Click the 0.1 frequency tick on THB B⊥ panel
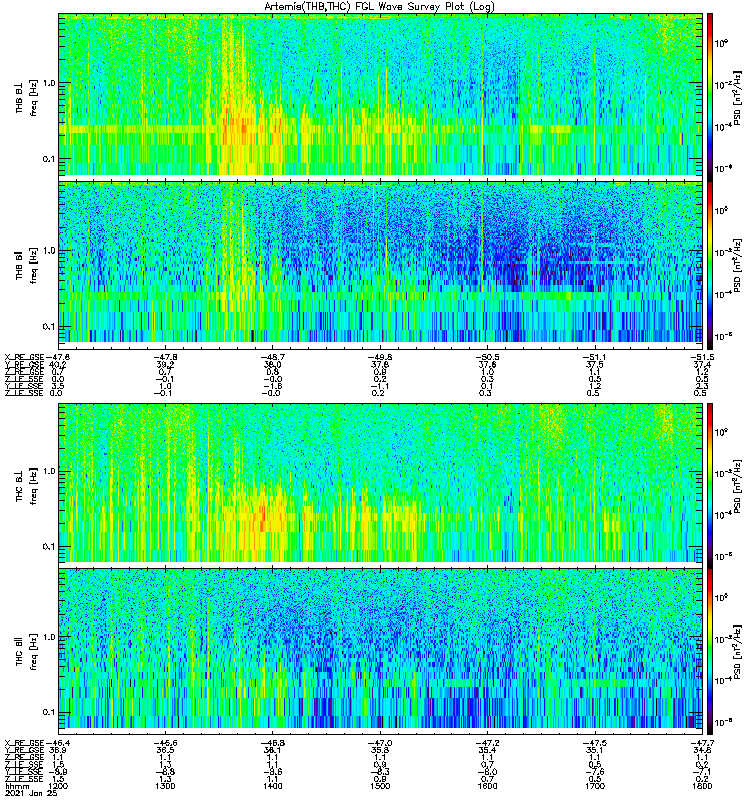The width and height of the screenshot is (750, 800). [49, 159]
